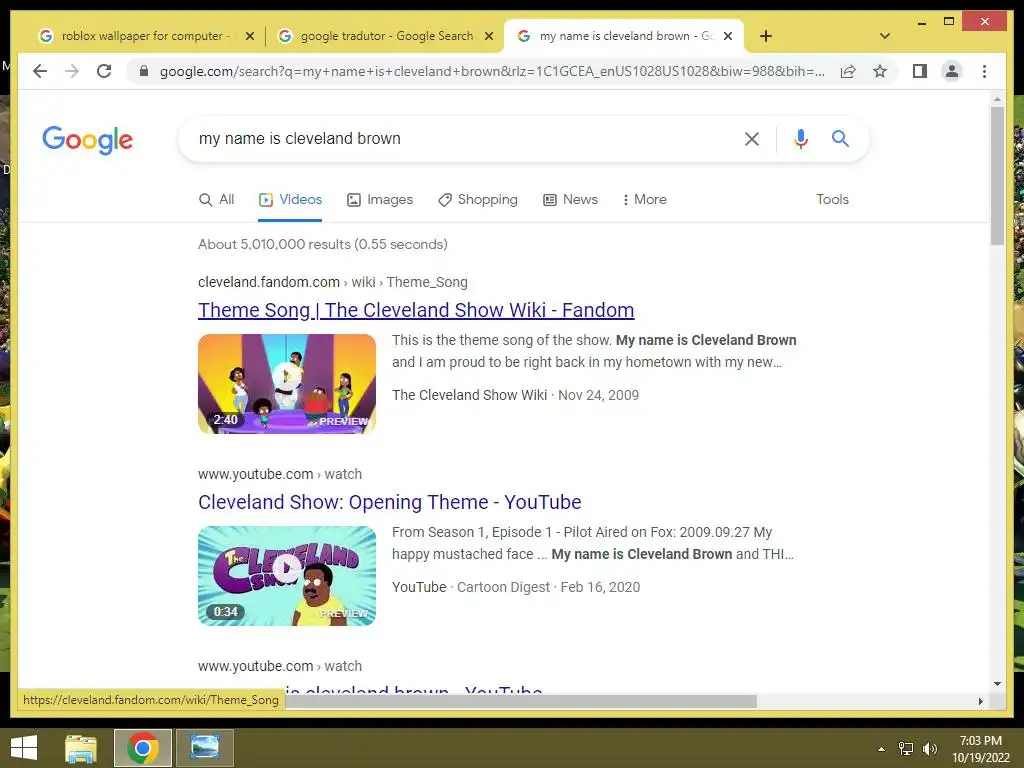1024x768 pixels.
Task: Click the scroll up arrow
Action: click(997, 100)
